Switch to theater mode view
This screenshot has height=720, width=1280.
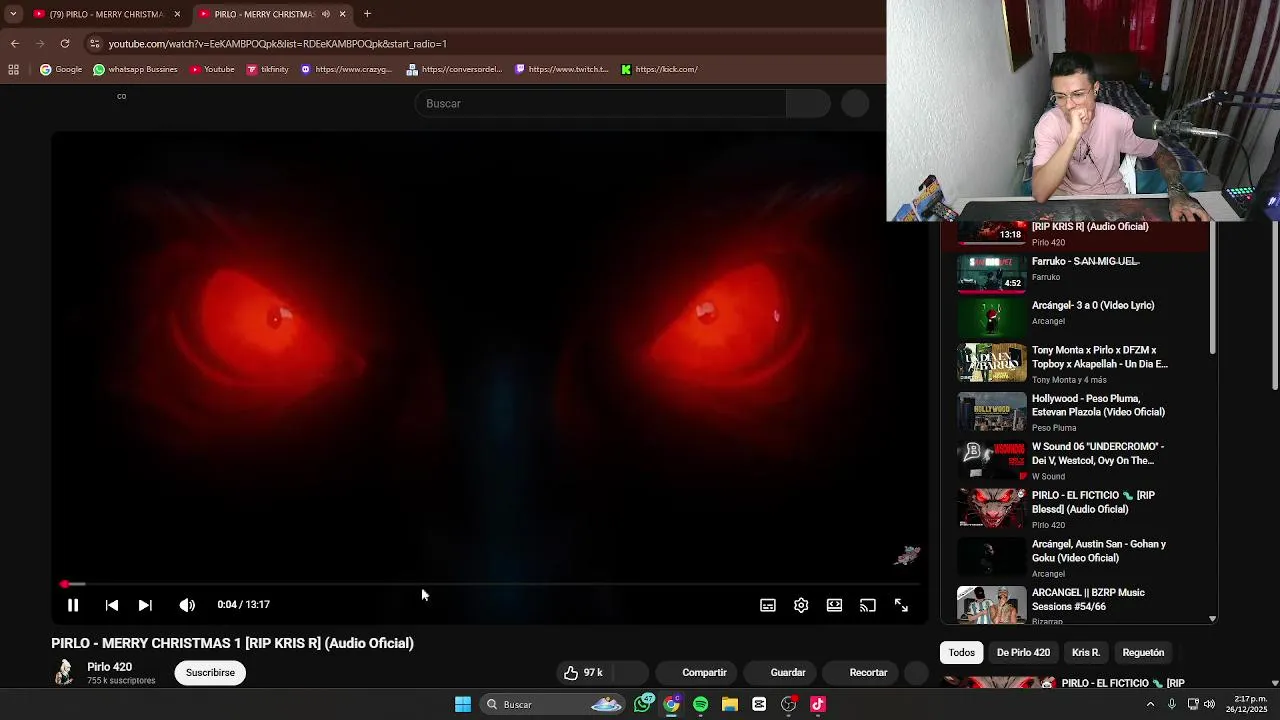pyautogui.click(x=834, y=605)
